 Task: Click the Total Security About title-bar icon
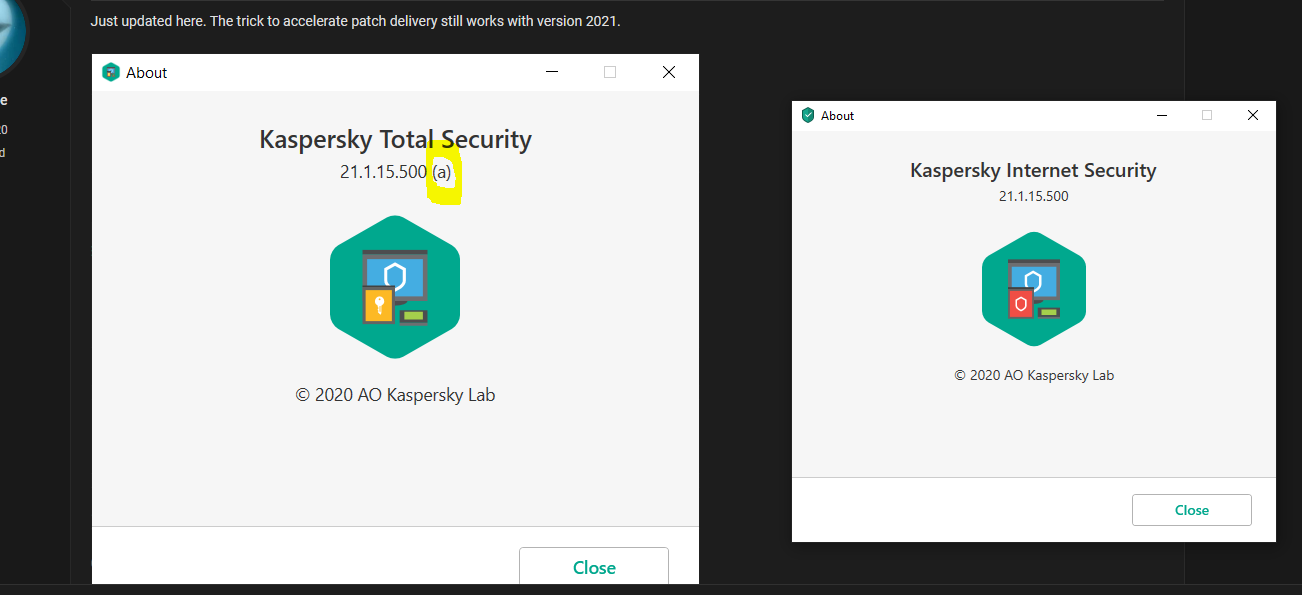coord(111,72)
